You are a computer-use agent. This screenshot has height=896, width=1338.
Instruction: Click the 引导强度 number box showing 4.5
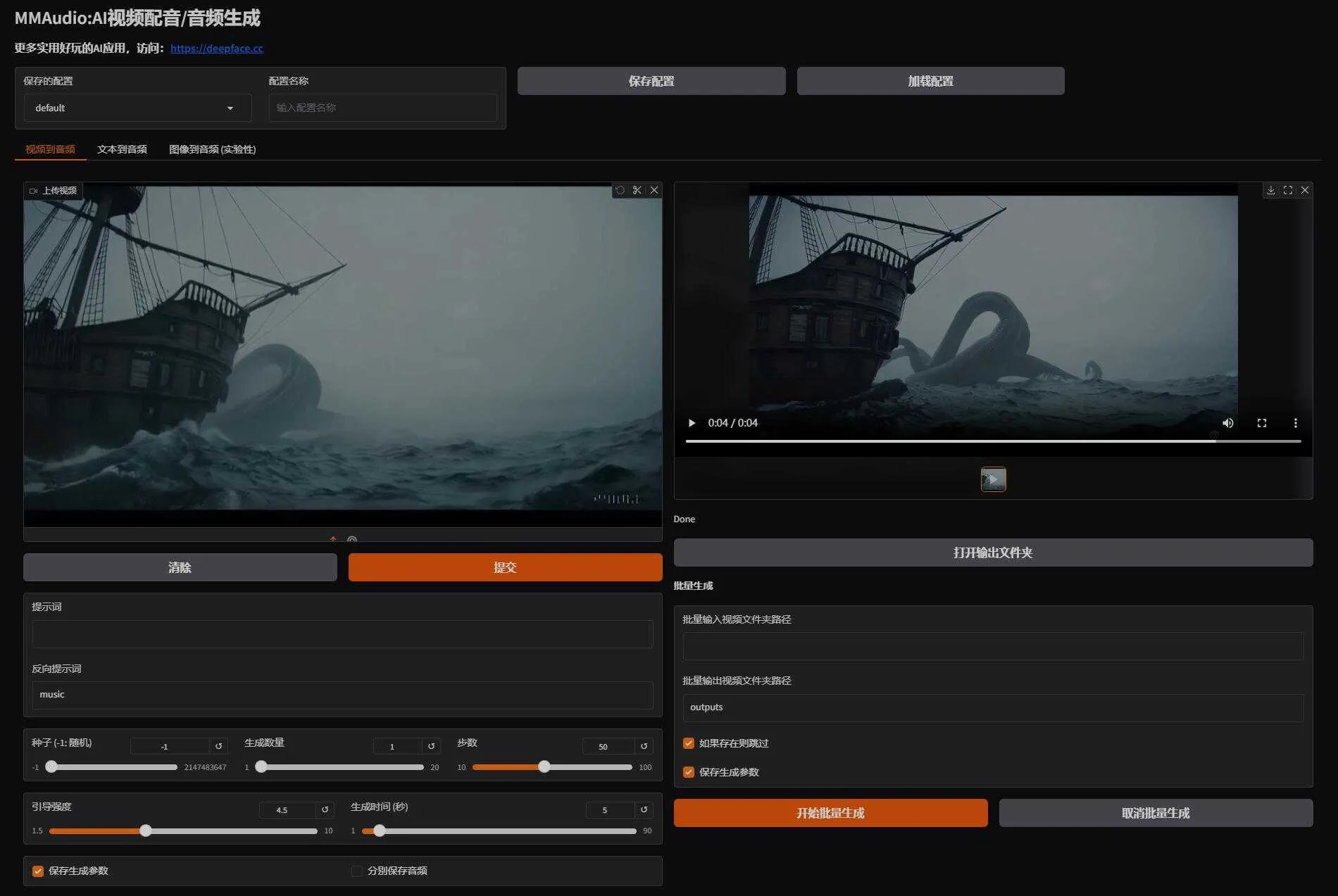click(287, 810)
